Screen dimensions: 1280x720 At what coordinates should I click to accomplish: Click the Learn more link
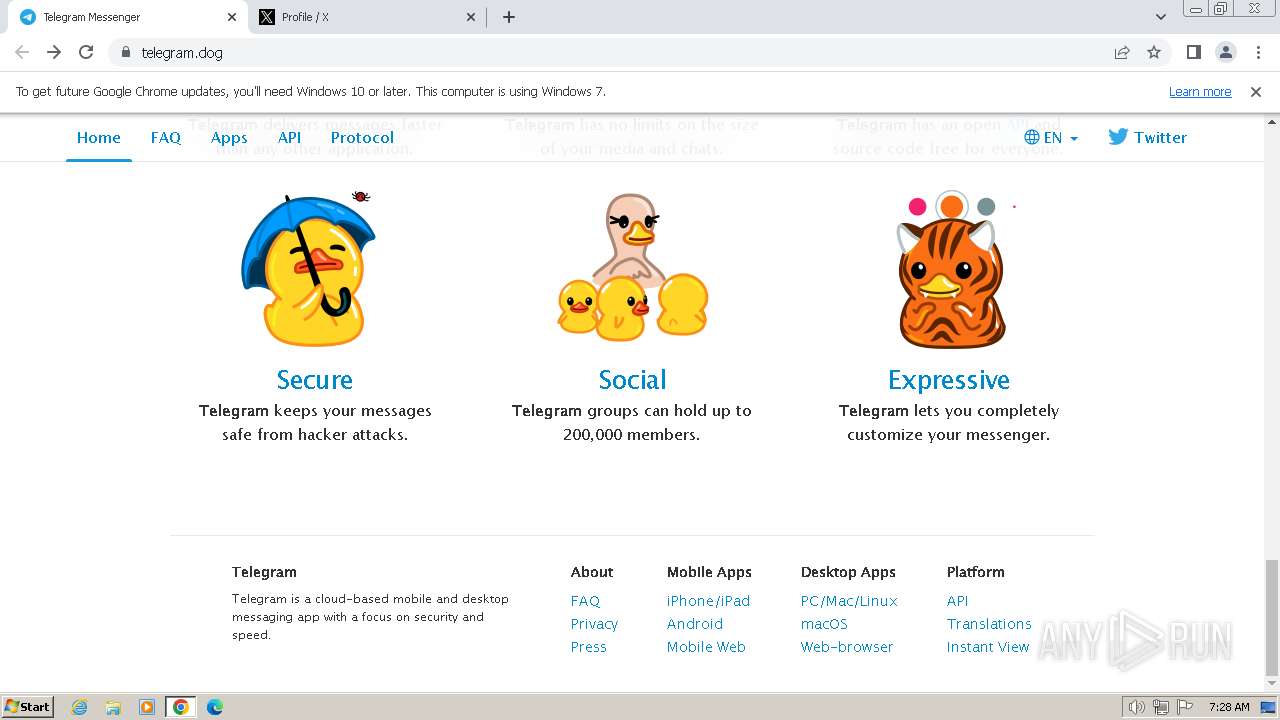point(1200,91)
